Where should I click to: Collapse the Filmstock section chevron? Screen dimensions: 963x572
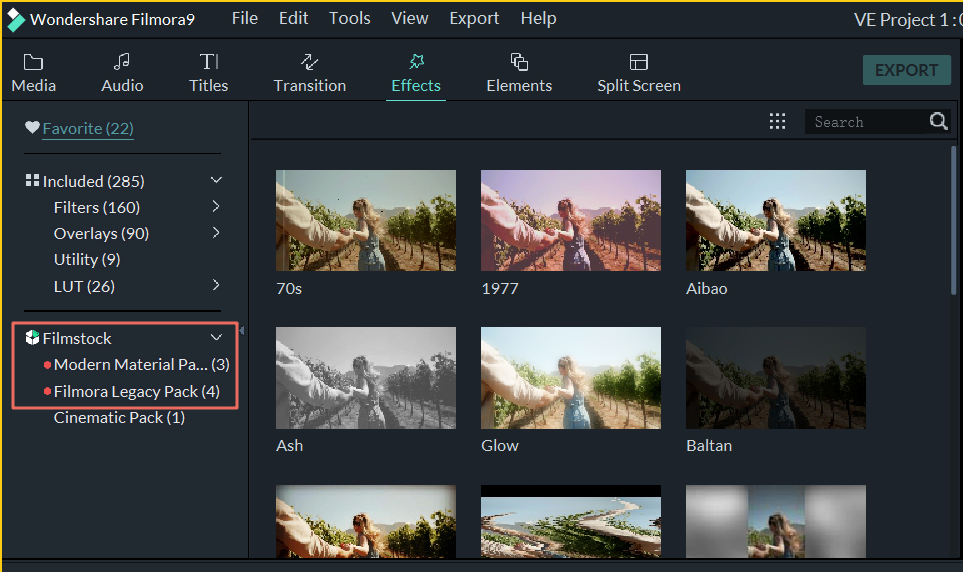[216, 338]
